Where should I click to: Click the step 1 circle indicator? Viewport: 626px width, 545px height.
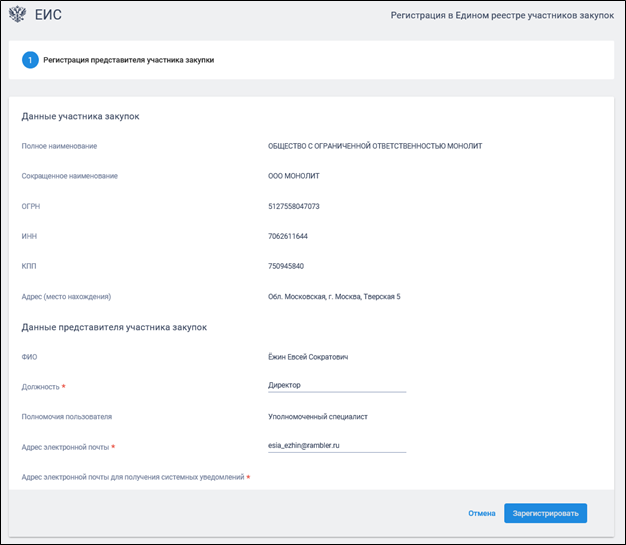(x=30, y=60)
